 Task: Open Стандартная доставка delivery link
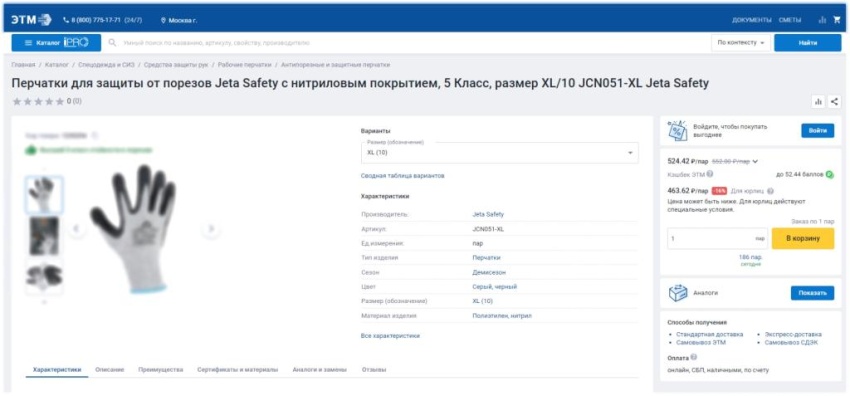710,334
